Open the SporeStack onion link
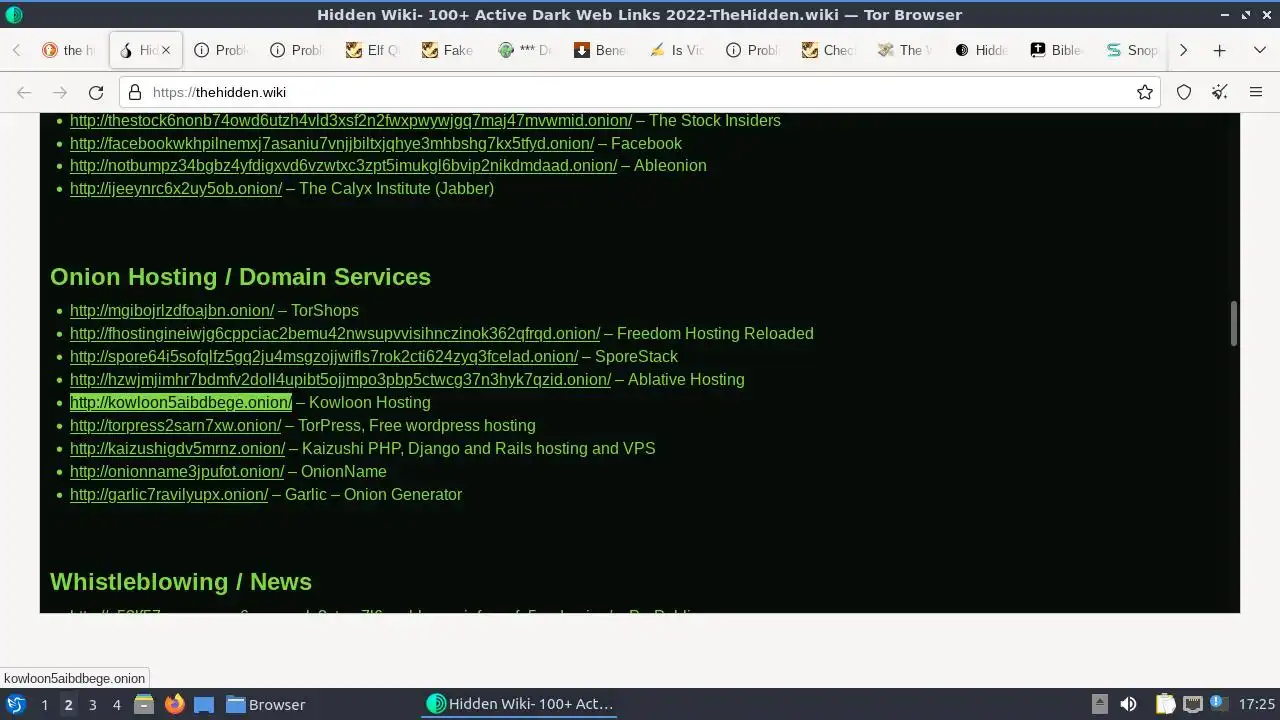 pyautogui.click(x=324, y=357)
